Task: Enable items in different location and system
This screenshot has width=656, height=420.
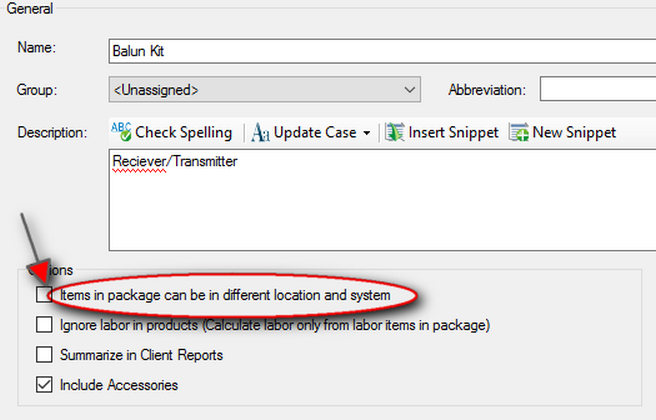Action: tap(44, 295)
